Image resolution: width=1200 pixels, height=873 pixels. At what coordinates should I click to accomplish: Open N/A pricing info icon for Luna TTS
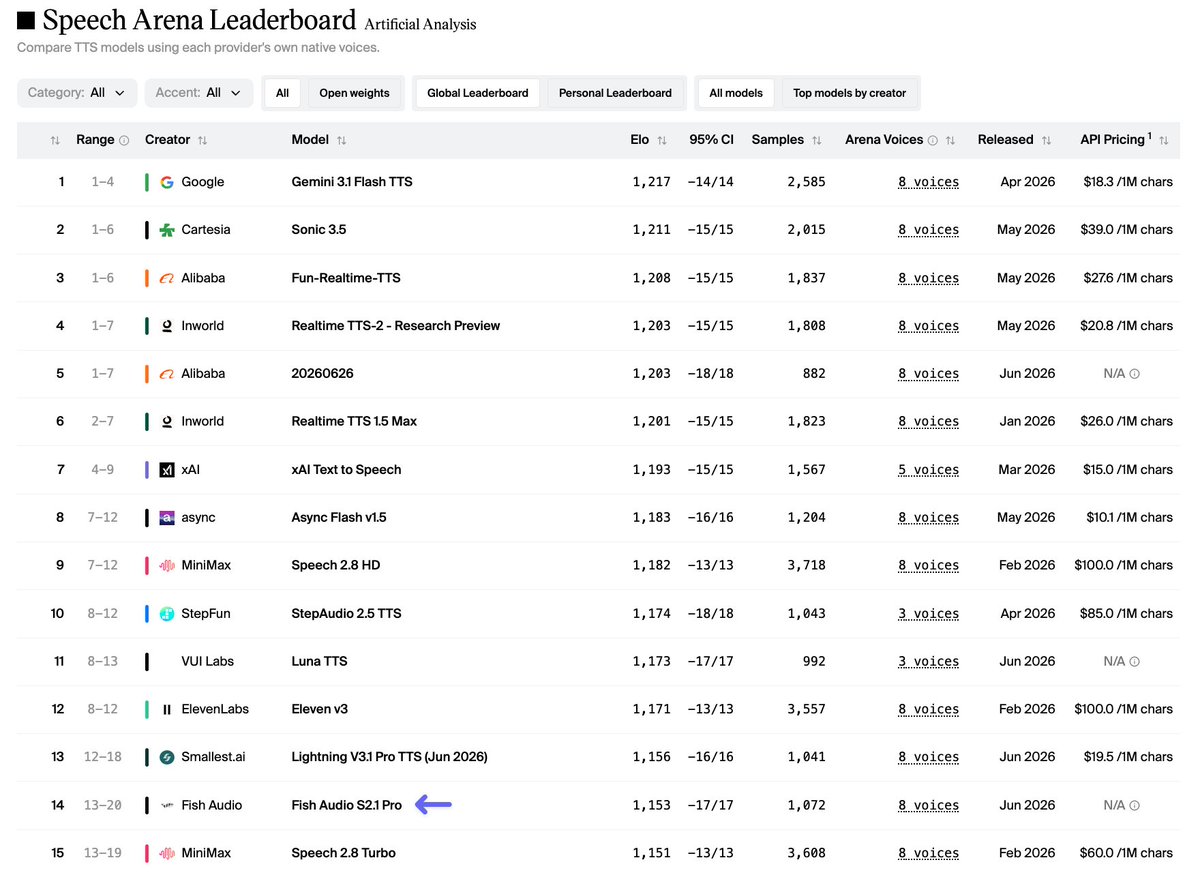click(1135, 662)
